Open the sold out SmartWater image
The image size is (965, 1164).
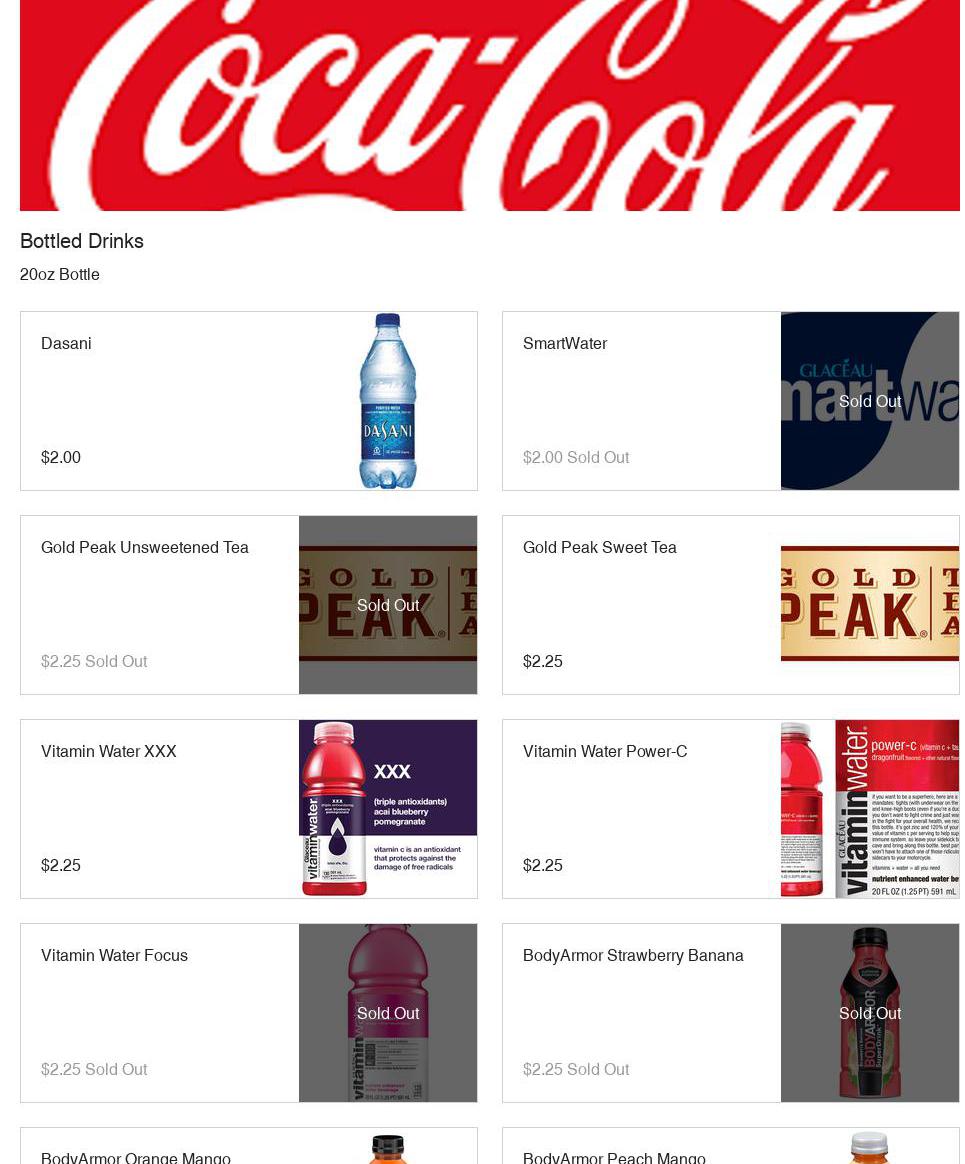point(869,401)
